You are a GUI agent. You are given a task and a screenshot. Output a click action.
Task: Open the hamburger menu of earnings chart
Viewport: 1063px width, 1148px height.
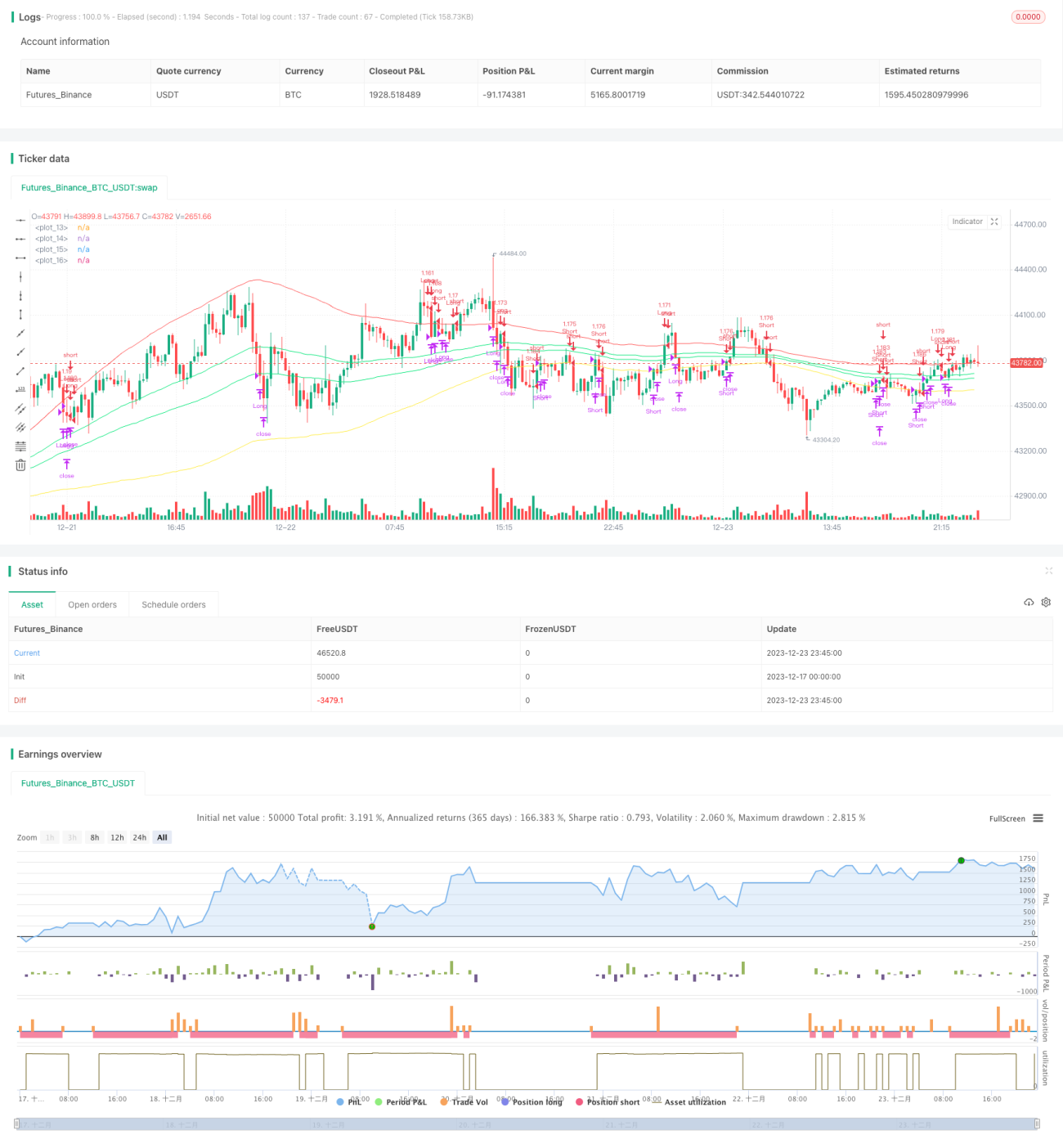tap(1038, 818)
